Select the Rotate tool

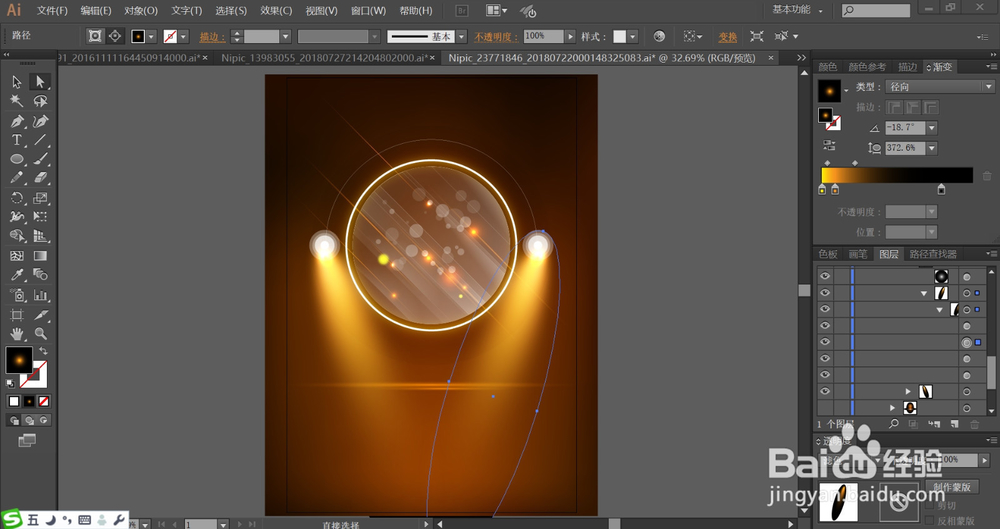[17, 198]
